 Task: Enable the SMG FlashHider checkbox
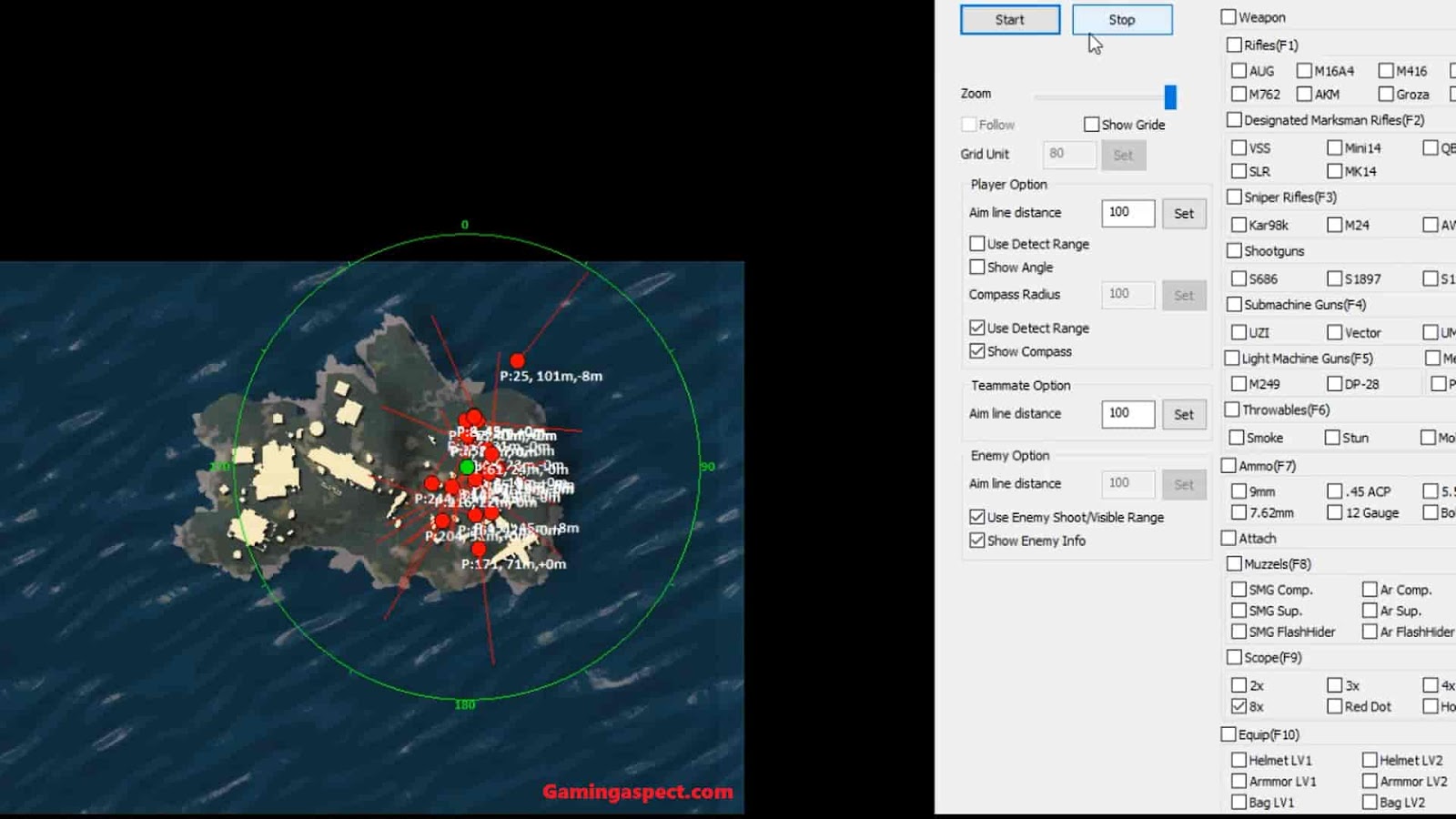pyautogui.click(x=1239, y=632)
